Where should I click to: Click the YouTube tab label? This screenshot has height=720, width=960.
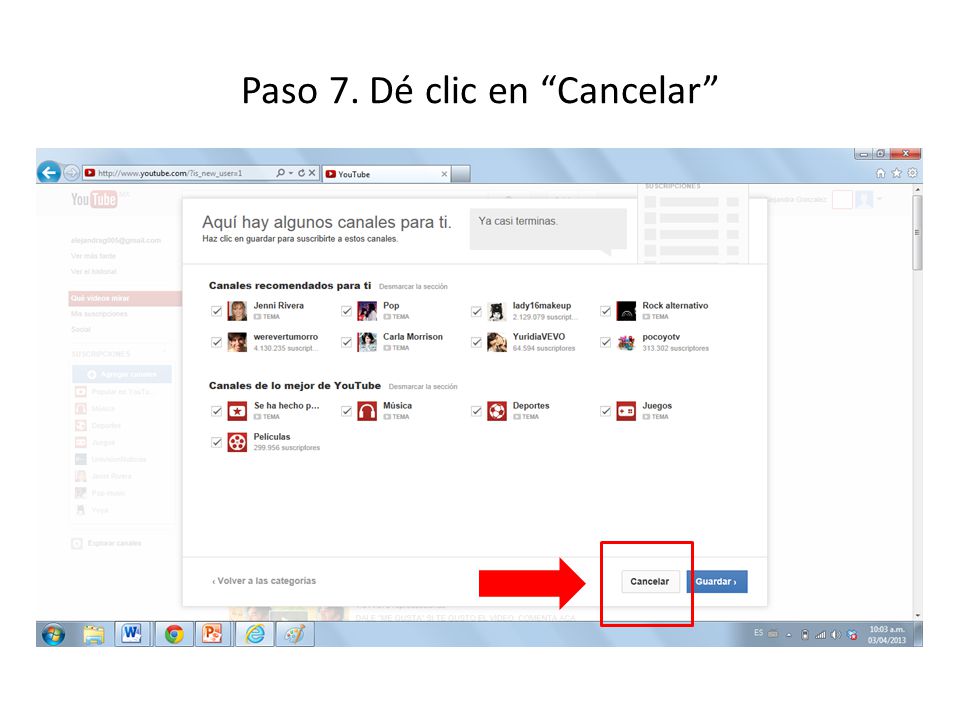pos(354,174)
